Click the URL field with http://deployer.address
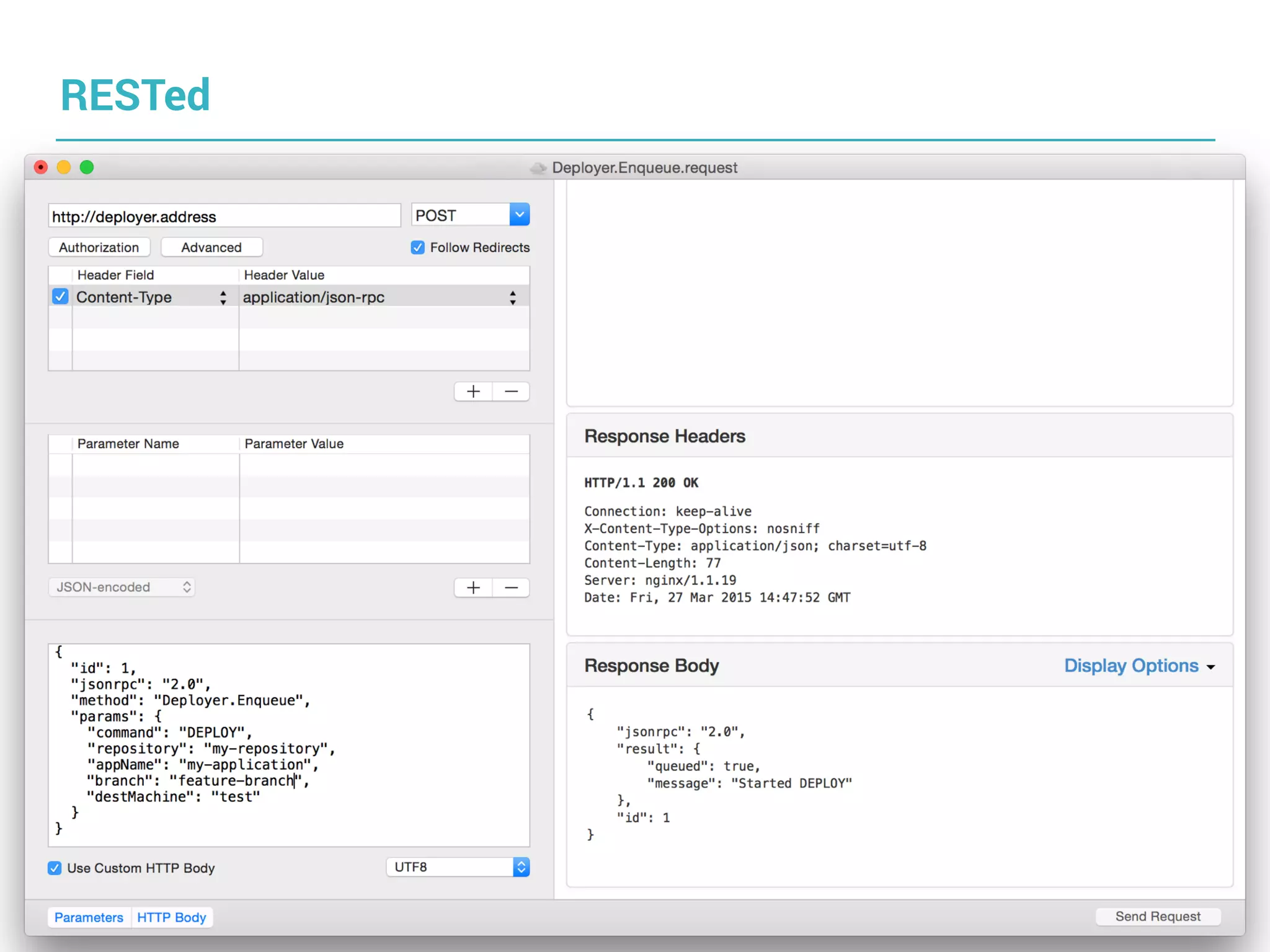Screen dimensions: 1270x952 pos(223,216)
